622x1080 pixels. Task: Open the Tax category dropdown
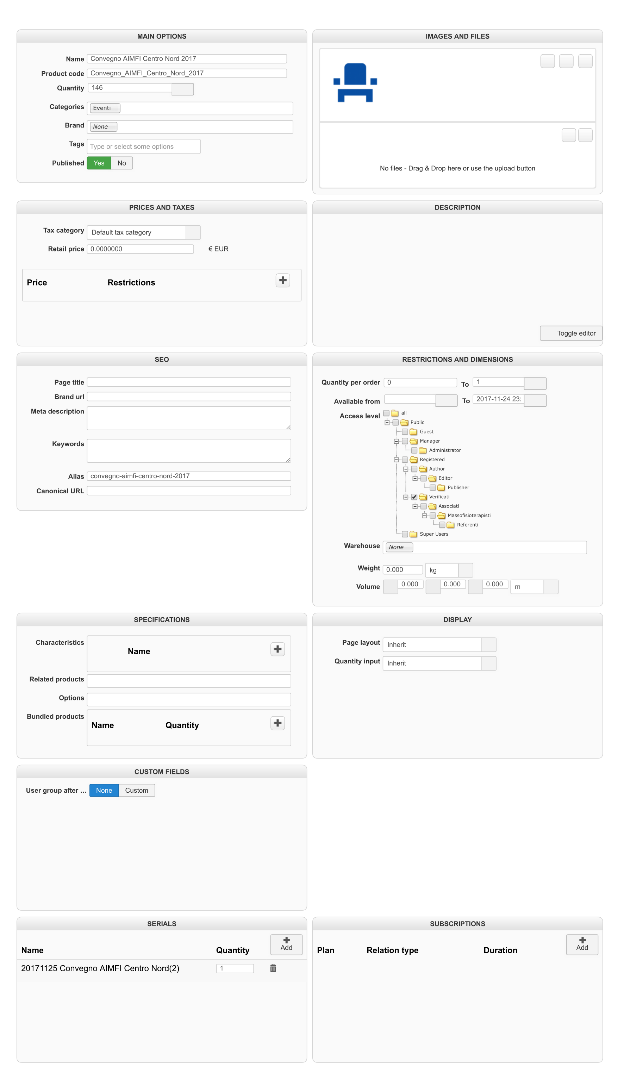[x=144, y=232]
